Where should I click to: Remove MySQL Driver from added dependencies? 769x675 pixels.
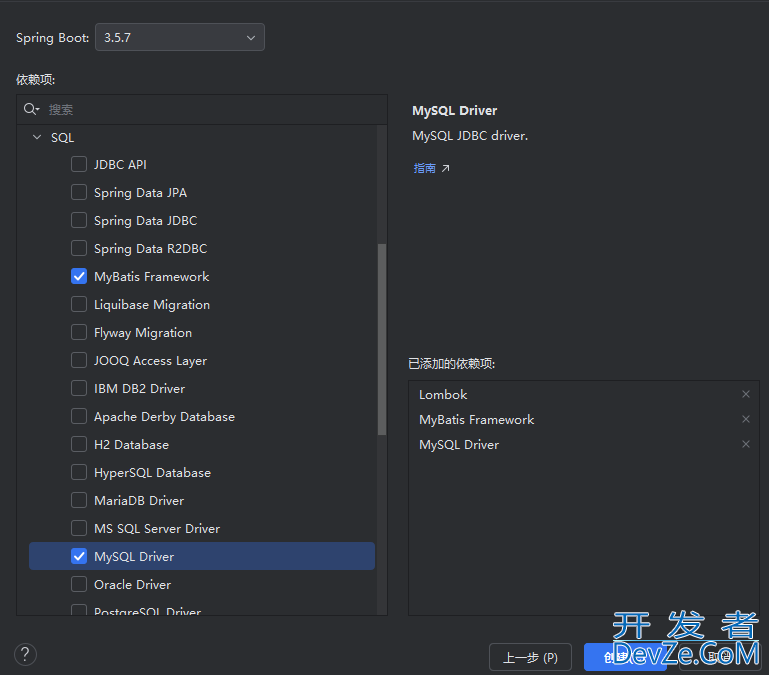click(745, 444)
